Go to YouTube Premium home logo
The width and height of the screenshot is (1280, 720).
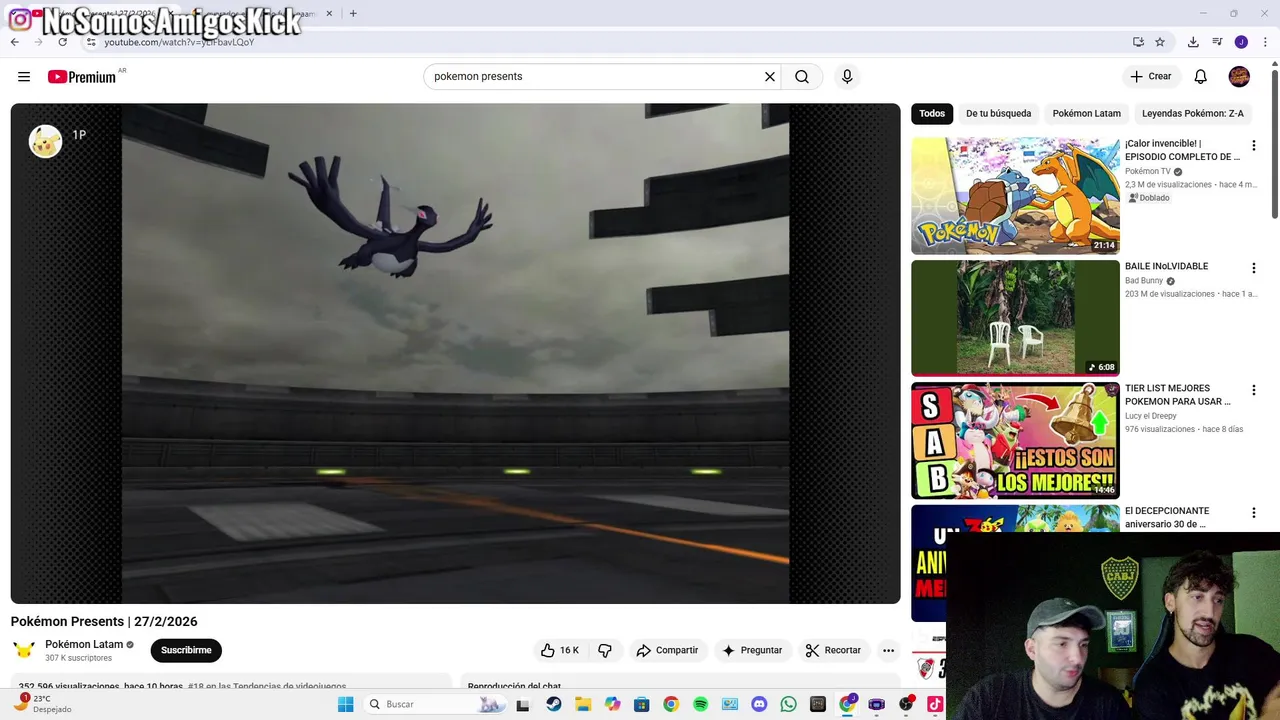click(82, 77)
